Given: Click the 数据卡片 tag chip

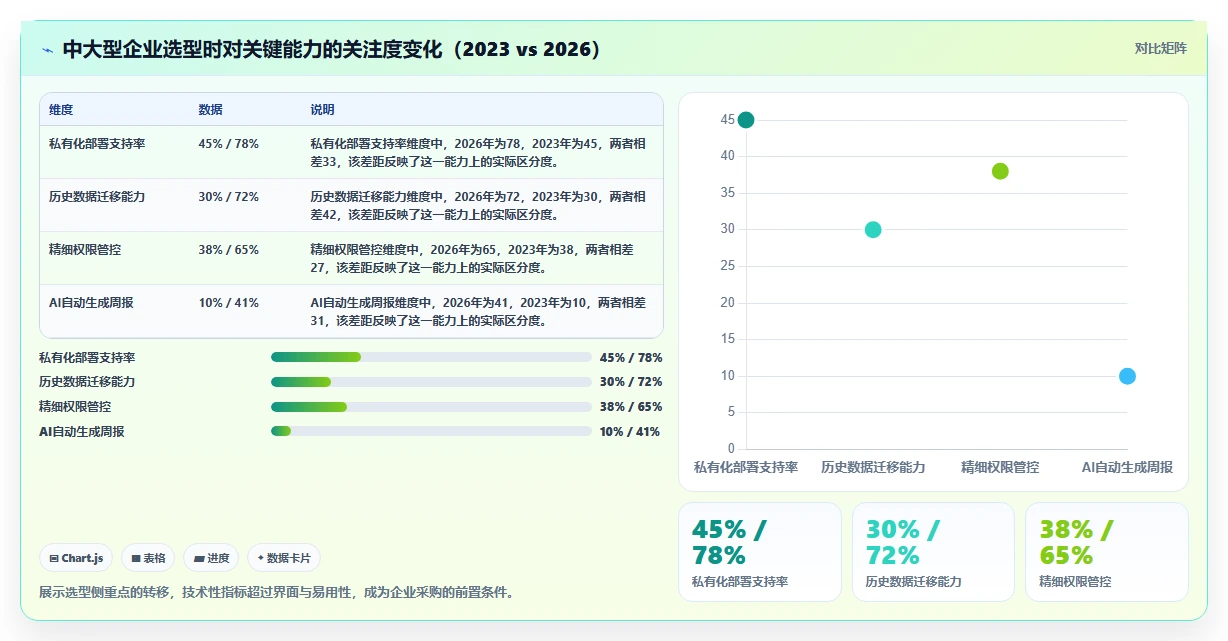Looking at the screenshot, I should tap(284, 558).
